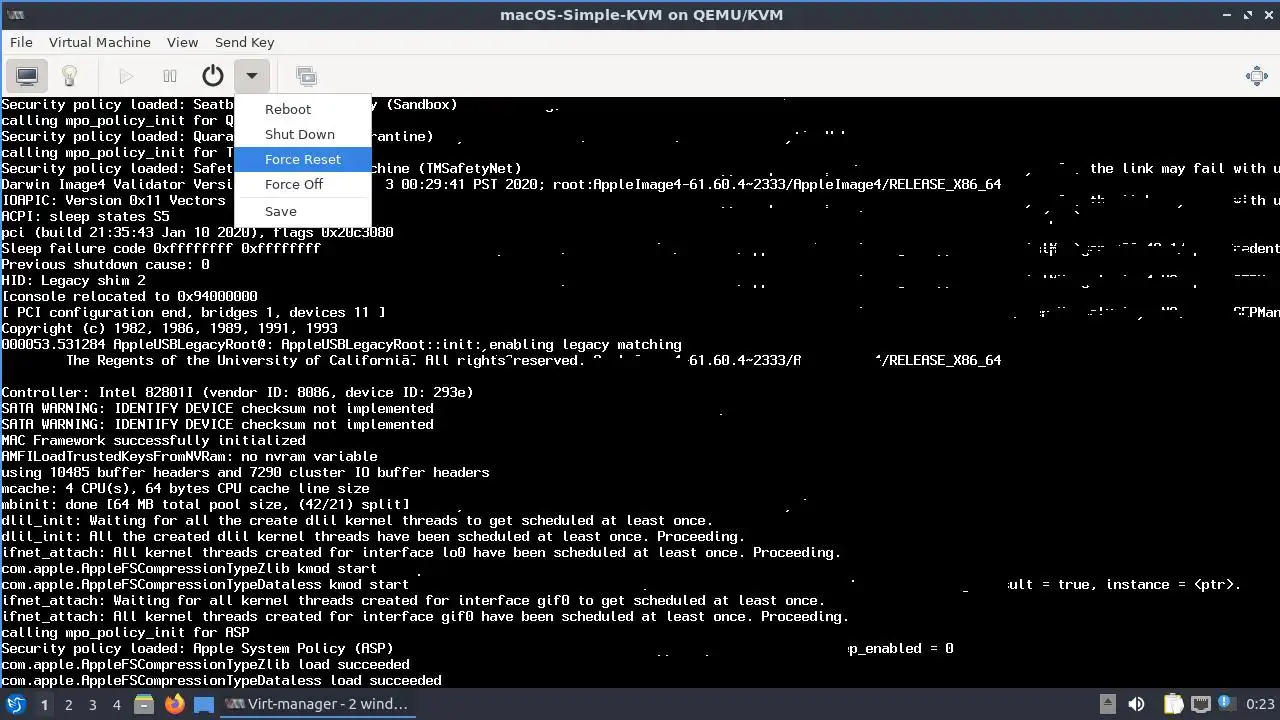Pause the virtual machine
Image resolution: width=1280 pixels, height=720 pixels.
(170, 76)
